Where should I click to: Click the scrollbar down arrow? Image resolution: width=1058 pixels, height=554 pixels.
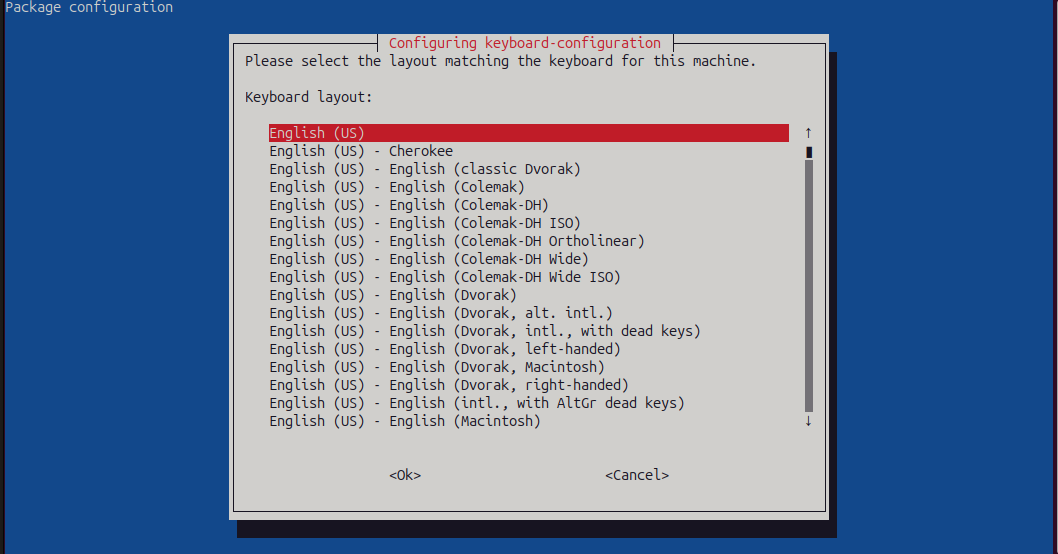point(808,421)
